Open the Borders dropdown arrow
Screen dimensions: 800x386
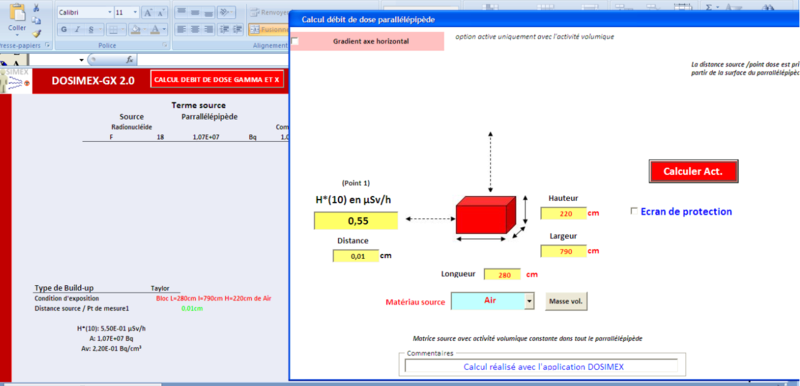[123, 30]
